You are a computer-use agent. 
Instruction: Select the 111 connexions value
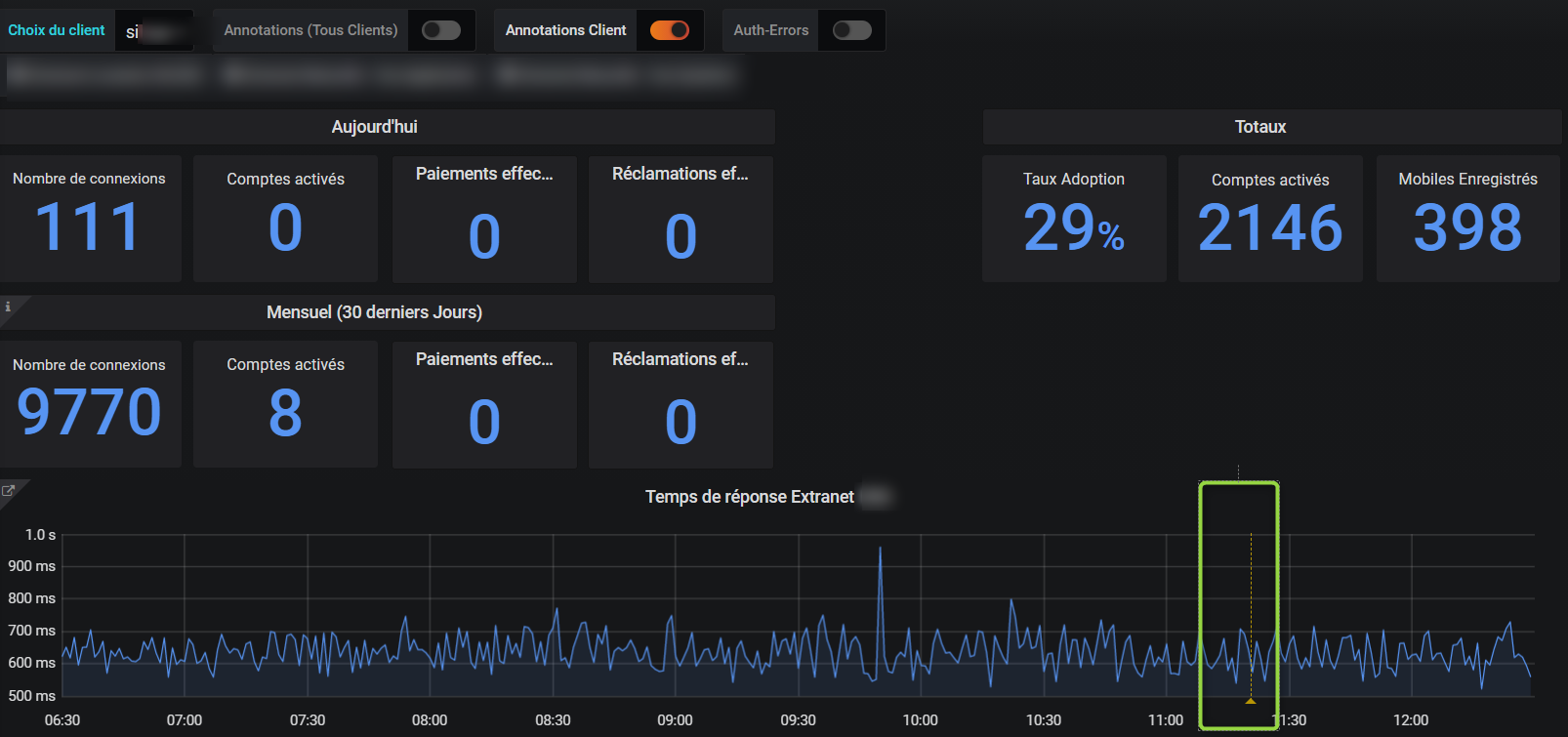click(89, 227)
